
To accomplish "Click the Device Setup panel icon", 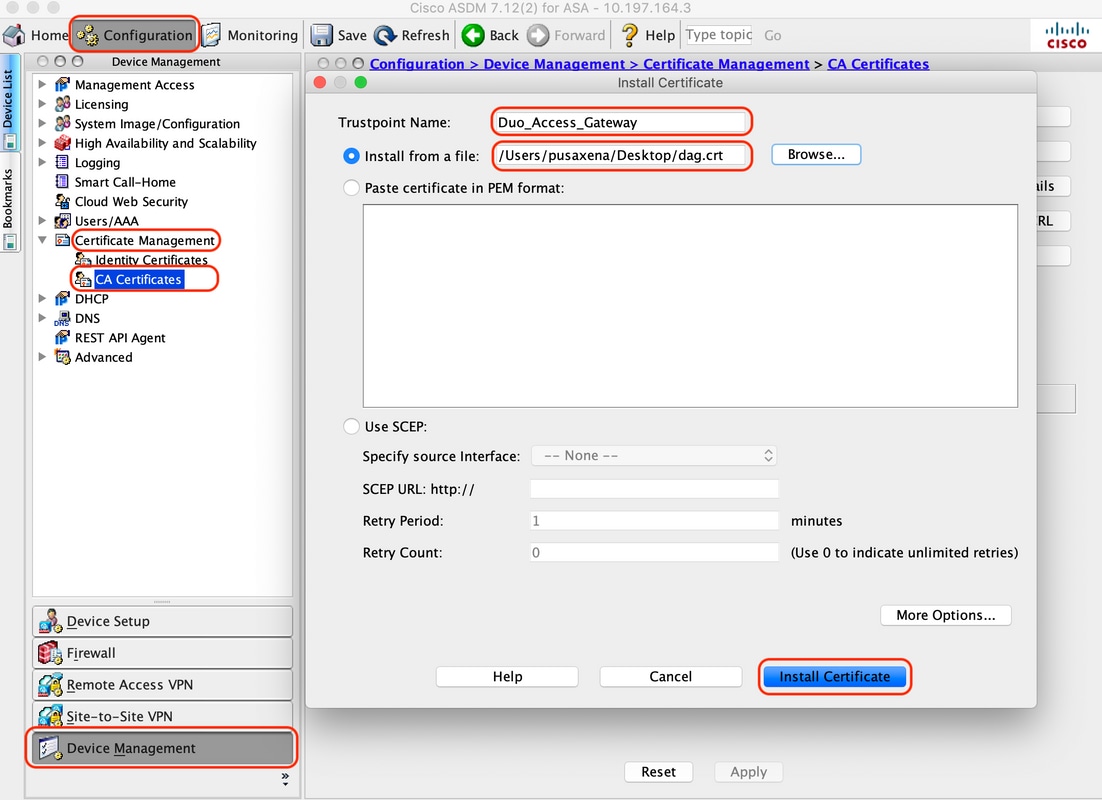I will tap(50, 621).
